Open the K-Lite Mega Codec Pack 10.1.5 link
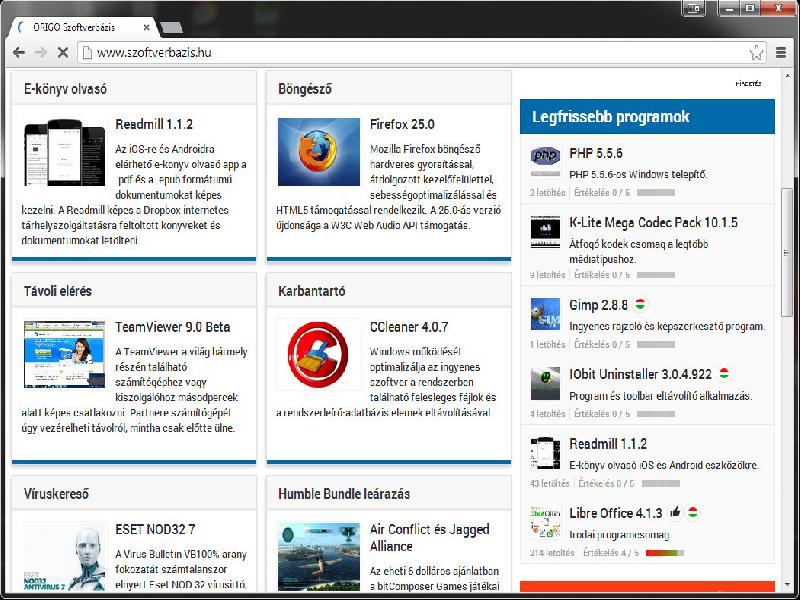The height and width of the screenshot is (600, 800). [x=654, y=222]
